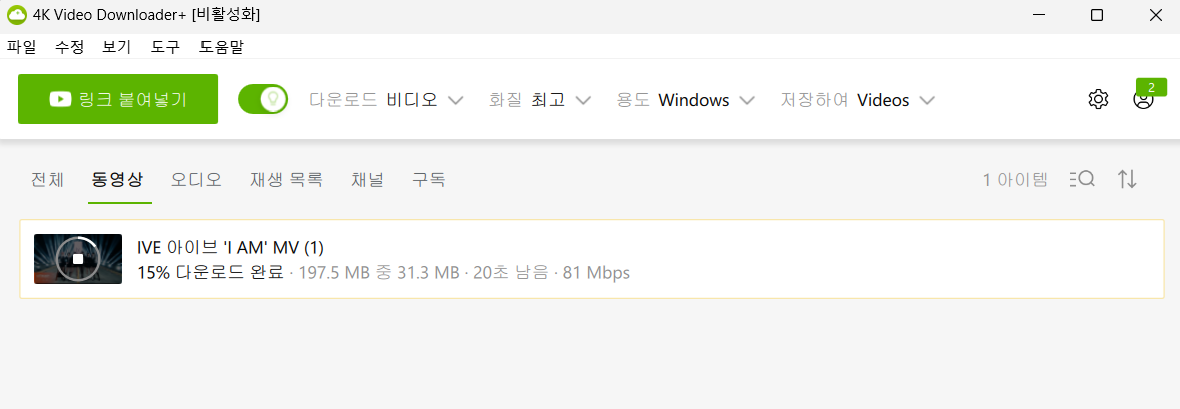Click the sort order arrows icon
The height and width of the screenshot is (409, 1180).
coord(1127,179)
